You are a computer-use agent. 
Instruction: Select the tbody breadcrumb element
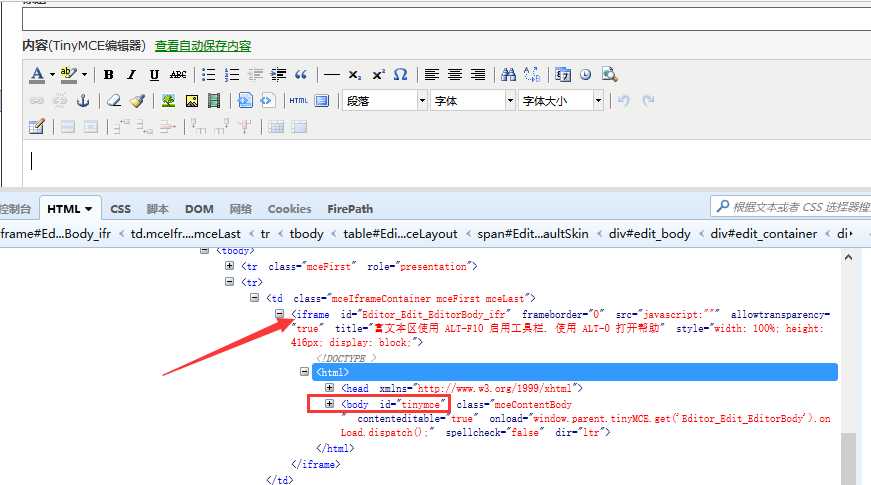point(306,234)
